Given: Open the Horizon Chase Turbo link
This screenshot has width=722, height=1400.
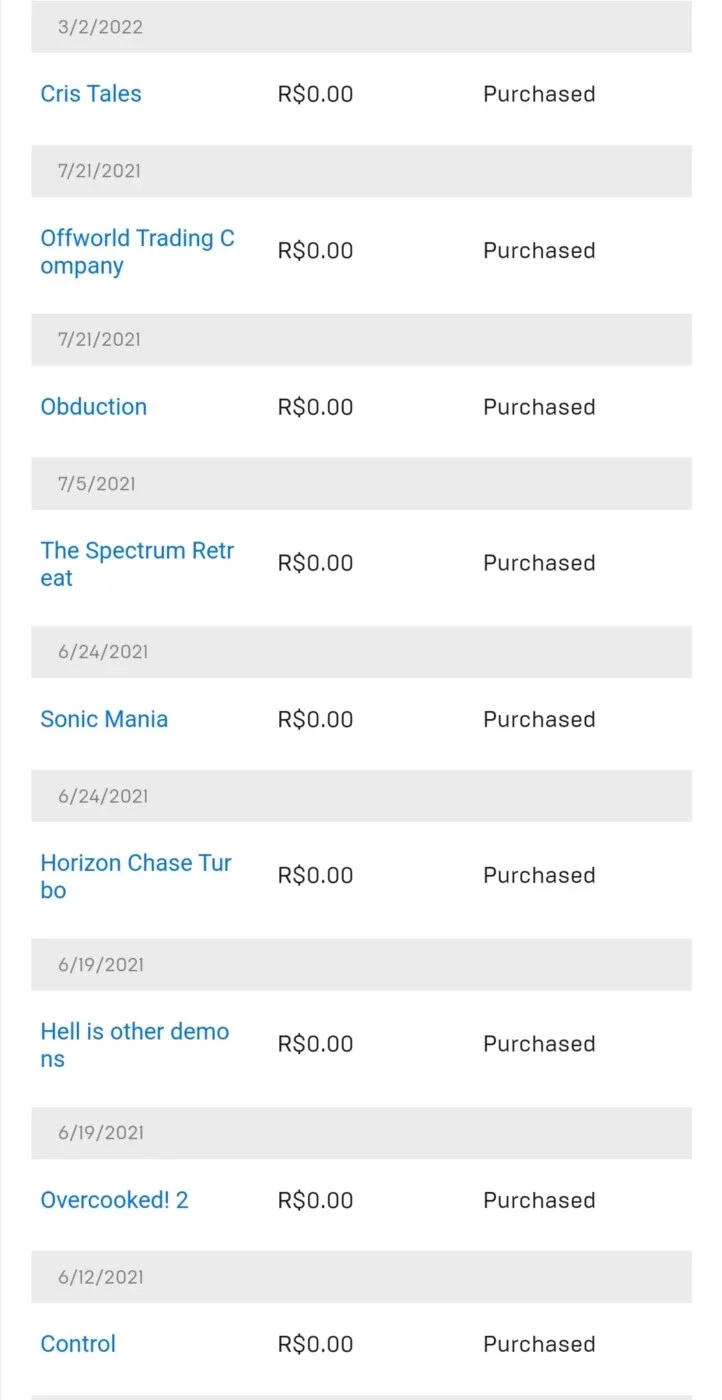Looking at the screenshot, I should point(136,876).
